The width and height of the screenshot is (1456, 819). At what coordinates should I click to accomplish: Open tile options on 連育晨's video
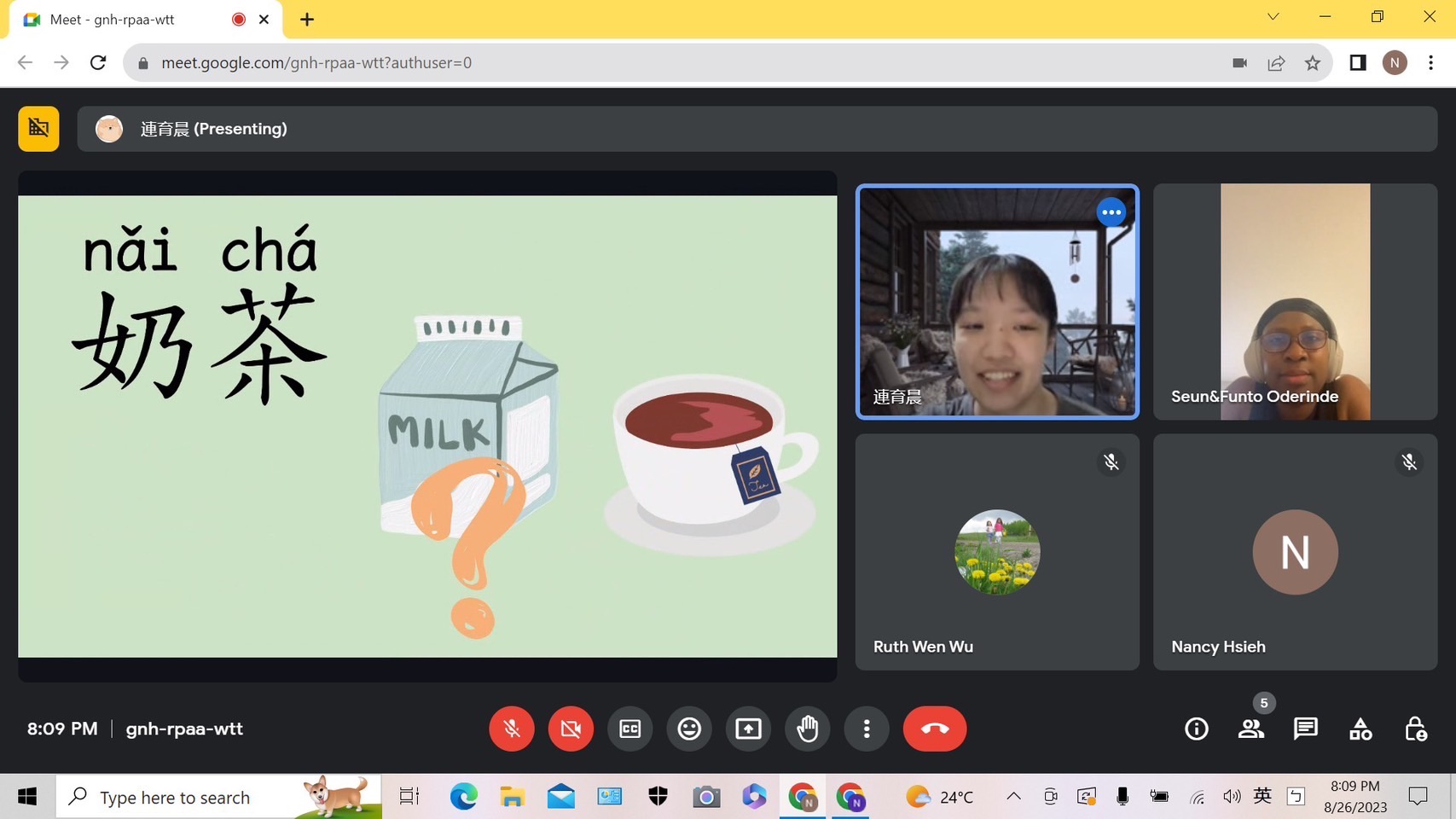(1111, 212)
